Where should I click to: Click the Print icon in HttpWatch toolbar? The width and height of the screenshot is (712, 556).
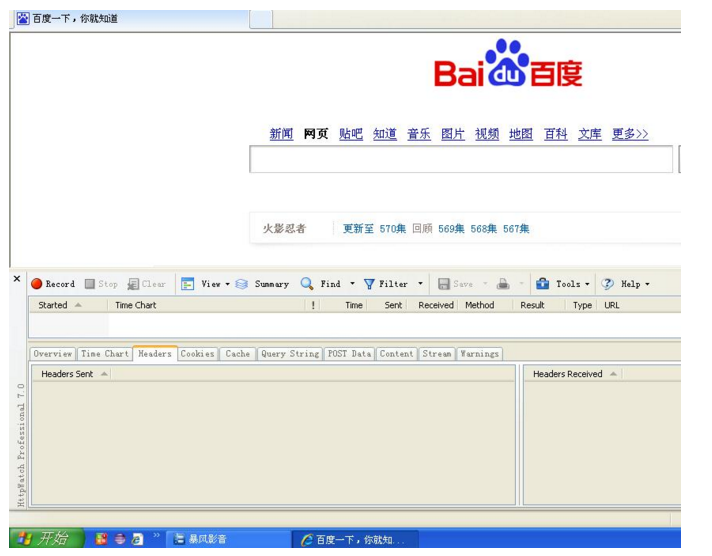[x=503, y=284]
